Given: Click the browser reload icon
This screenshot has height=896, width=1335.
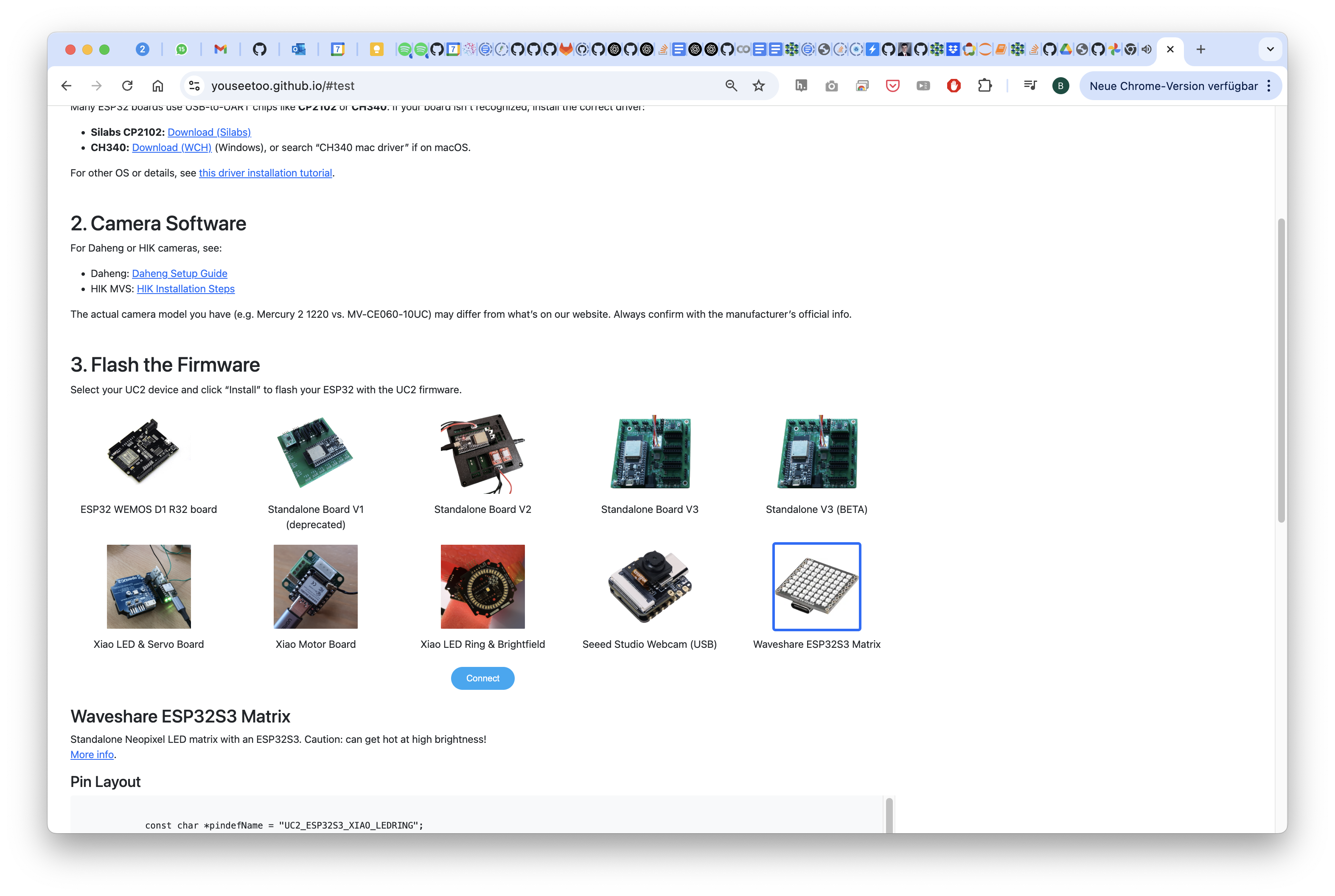Looking at the screenshot, I should [x=127, y=86].
